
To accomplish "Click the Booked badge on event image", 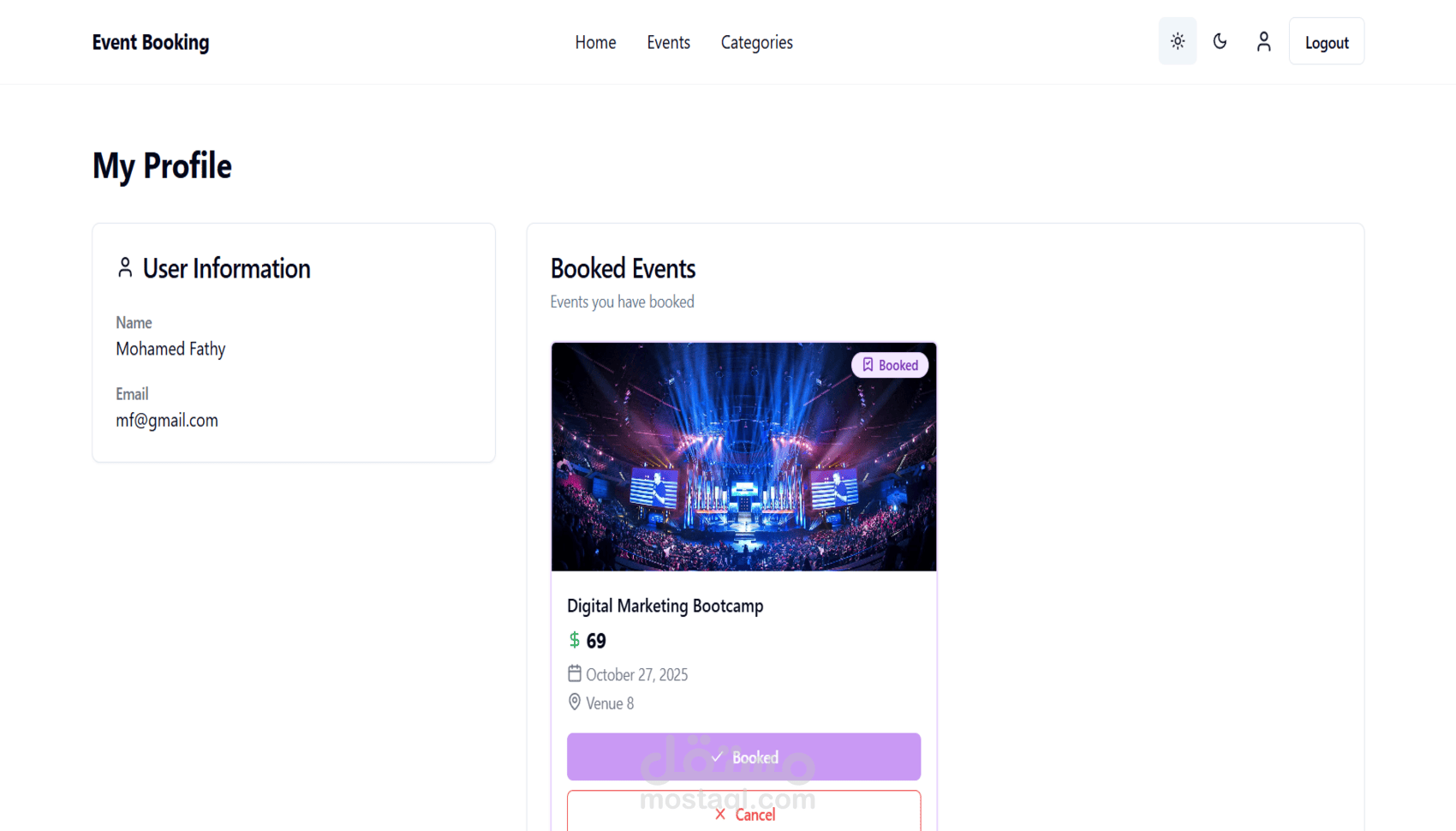I will tap(890, 365).
